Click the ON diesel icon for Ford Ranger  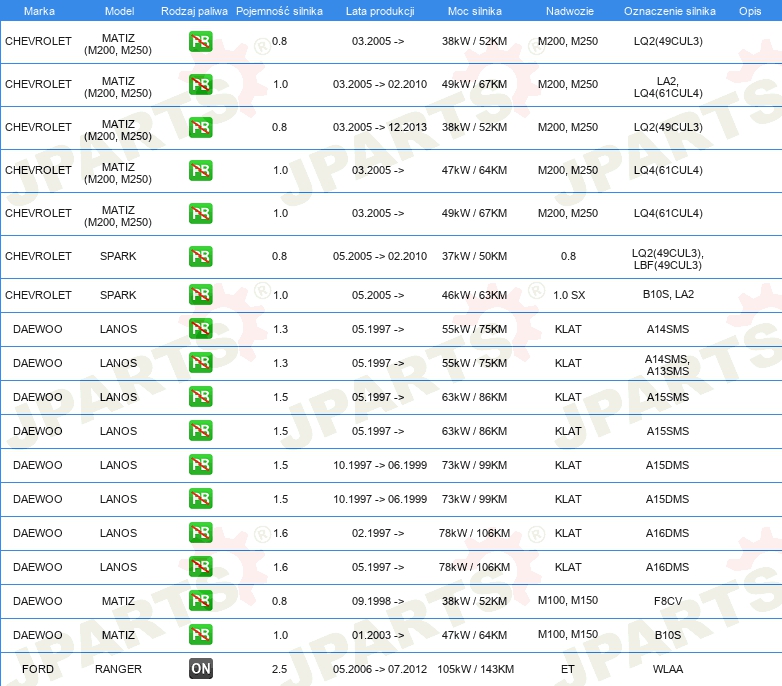pos(201,669)
